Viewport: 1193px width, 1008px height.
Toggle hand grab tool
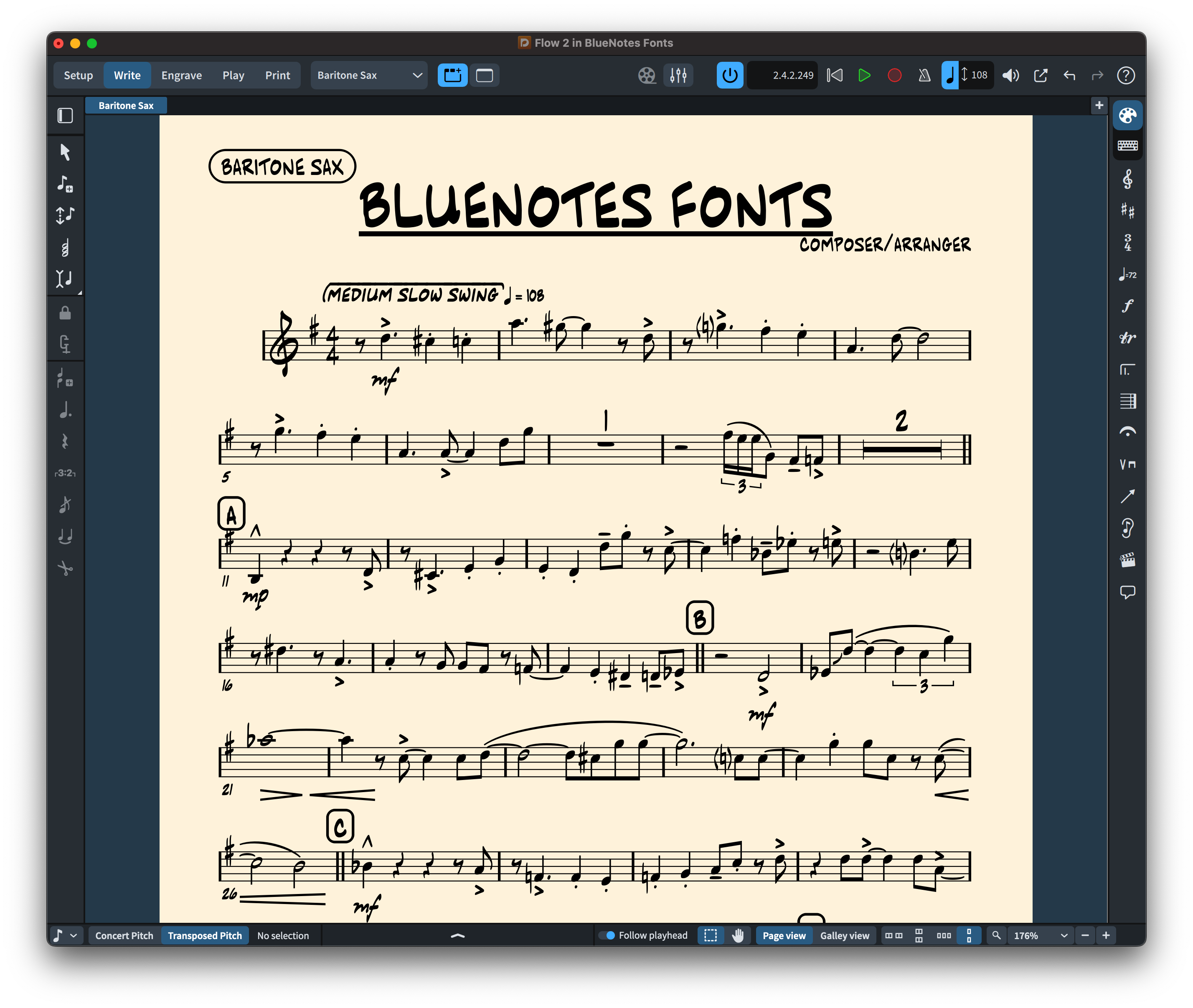coord(738,935)
